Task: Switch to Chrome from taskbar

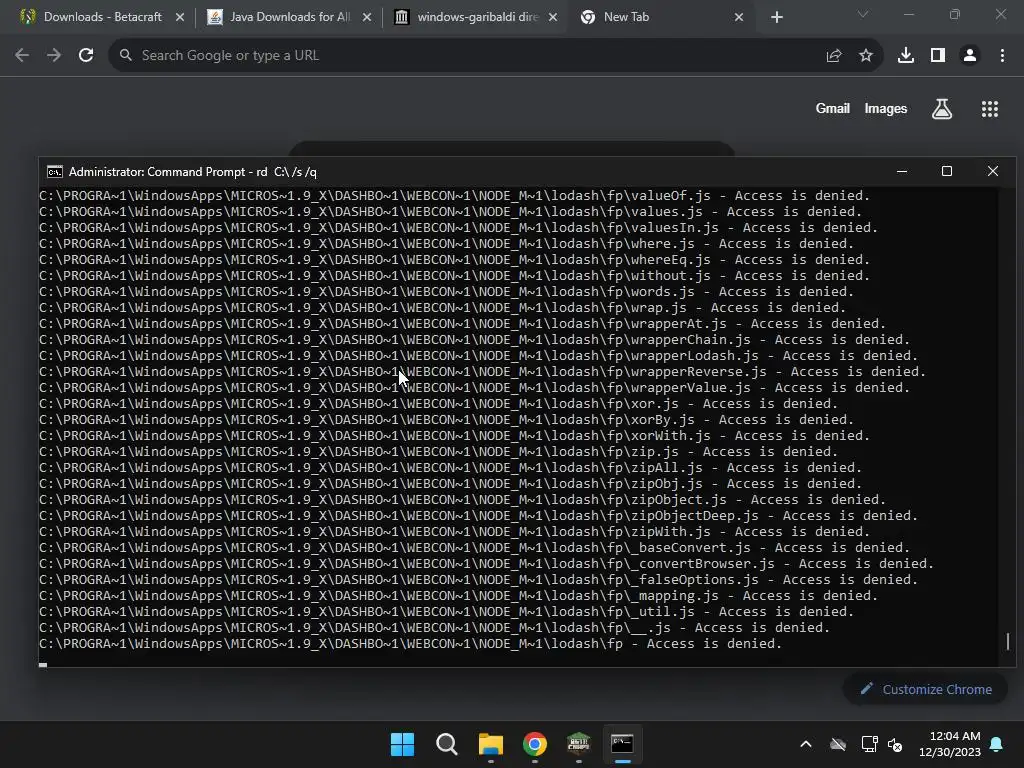Action: click(x=535, y=744)
